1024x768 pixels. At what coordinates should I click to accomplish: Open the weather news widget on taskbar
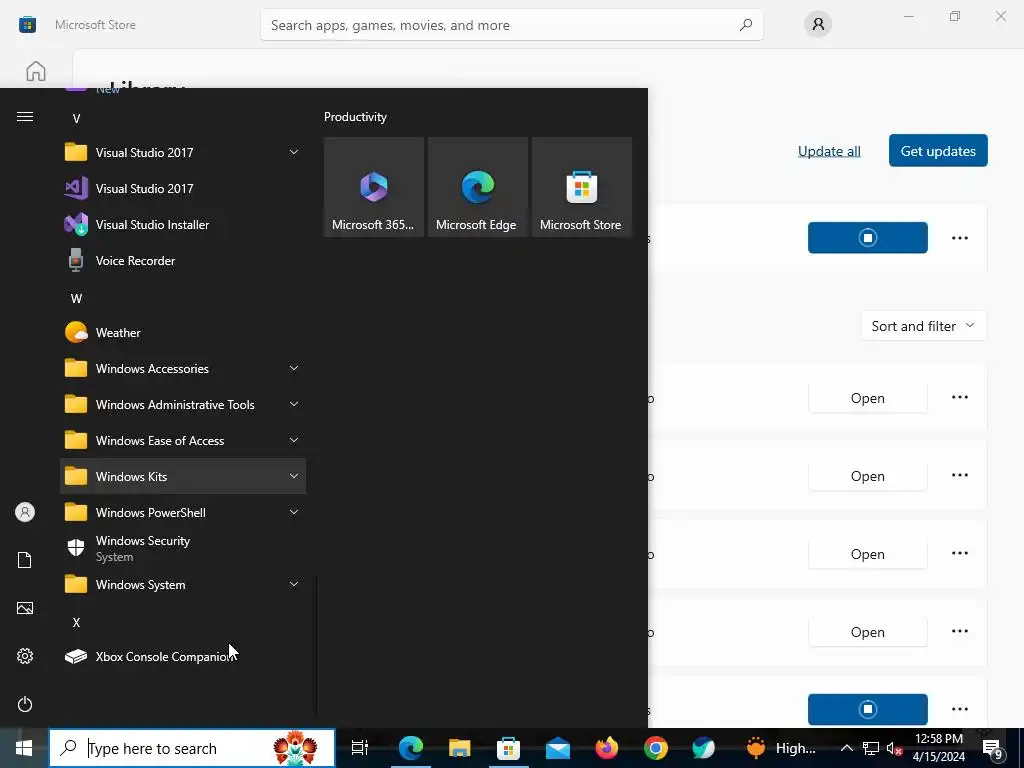[x=782, y=748]
